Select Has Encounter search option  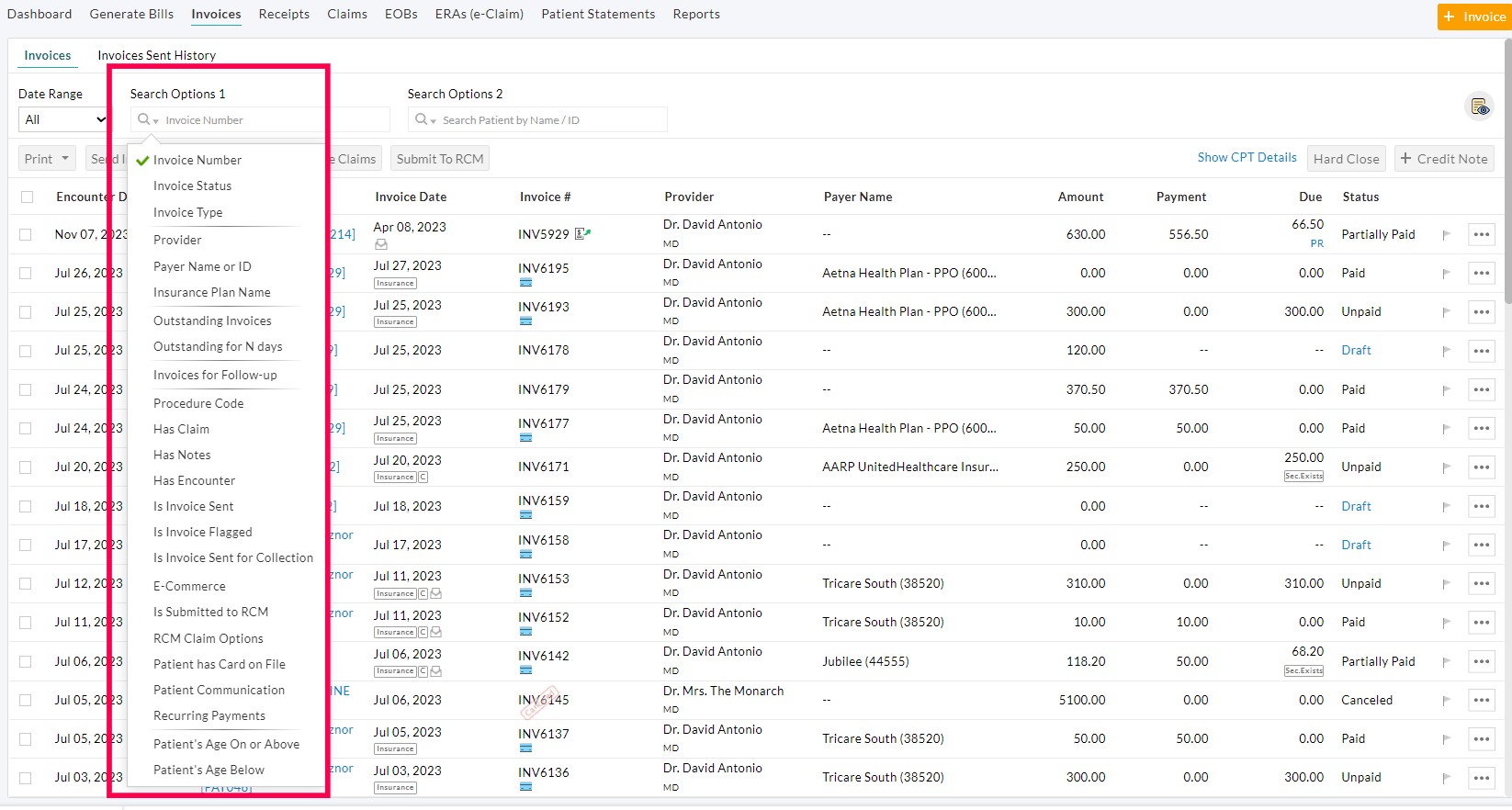tap(194, 480)
